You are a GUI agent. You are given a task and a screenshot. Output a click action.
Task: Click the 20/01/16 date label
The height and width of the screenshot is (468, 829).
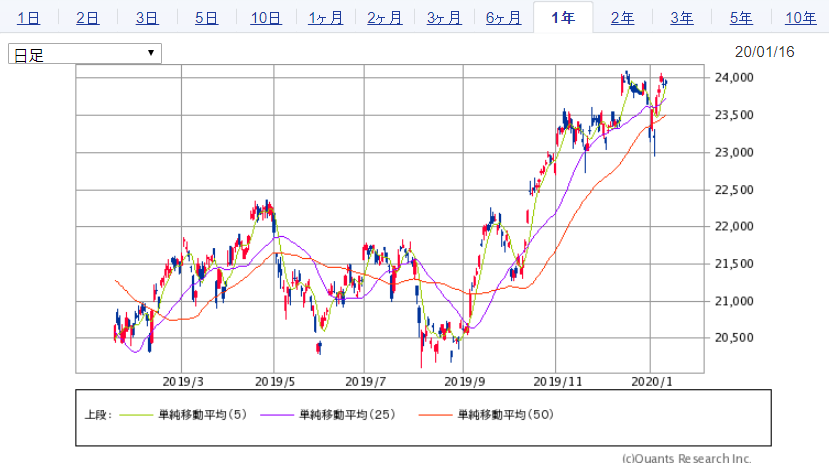pyautogui.click(x=764, y=52)
